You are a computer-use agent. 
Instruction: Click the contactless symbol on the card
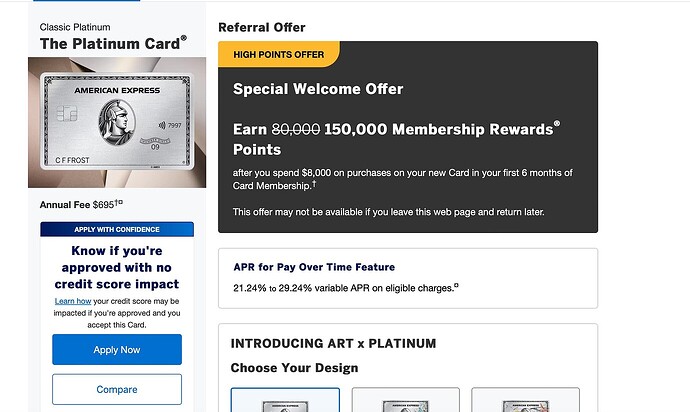[x=162, y=125]
